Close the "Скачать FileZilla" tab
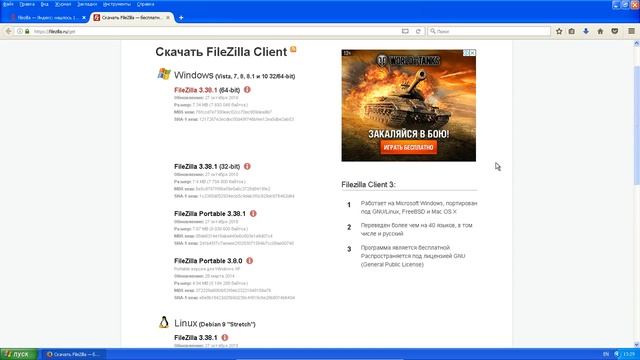Image resolution: width=640 pixels, height=360 pixels. click(x=168, y=18)
